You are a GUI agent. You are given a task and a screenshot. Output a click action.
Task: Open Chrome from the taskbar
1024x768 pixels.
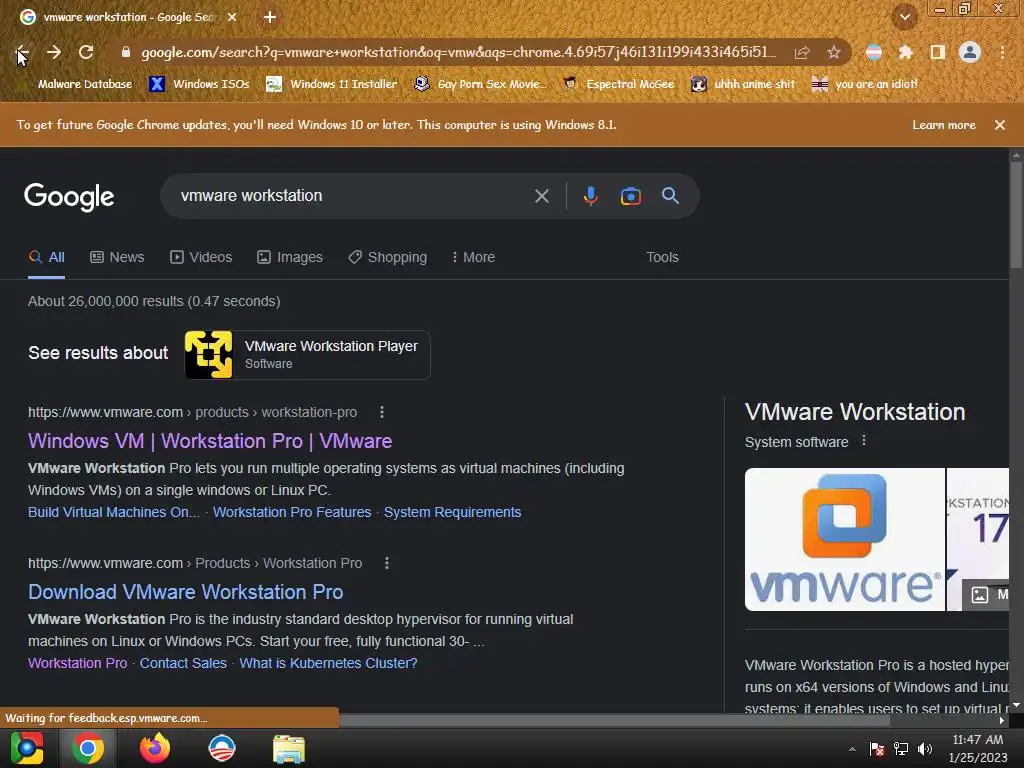(88, 748)
